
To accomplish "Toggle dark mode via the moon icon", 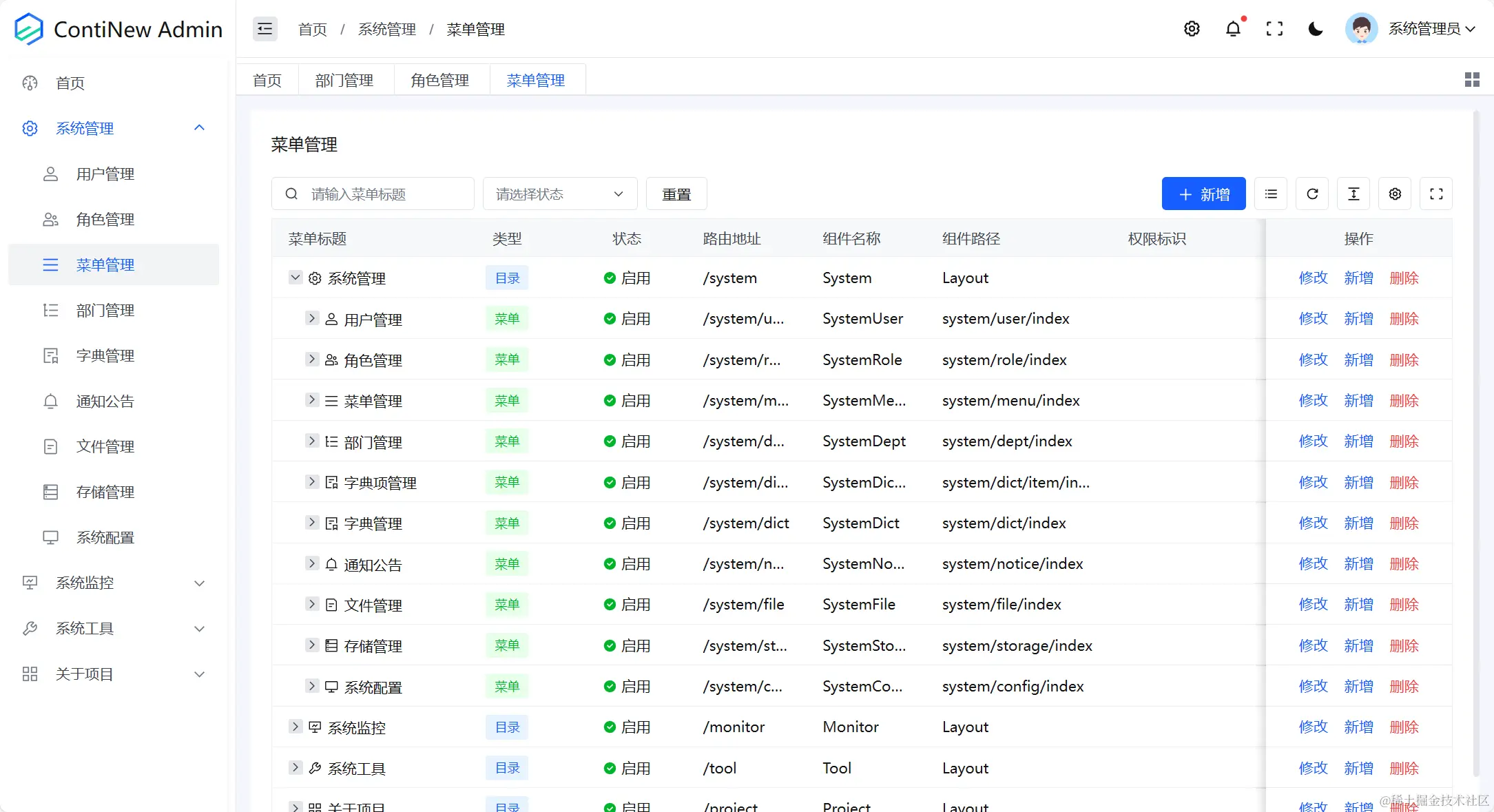I will click(1316, 30).
